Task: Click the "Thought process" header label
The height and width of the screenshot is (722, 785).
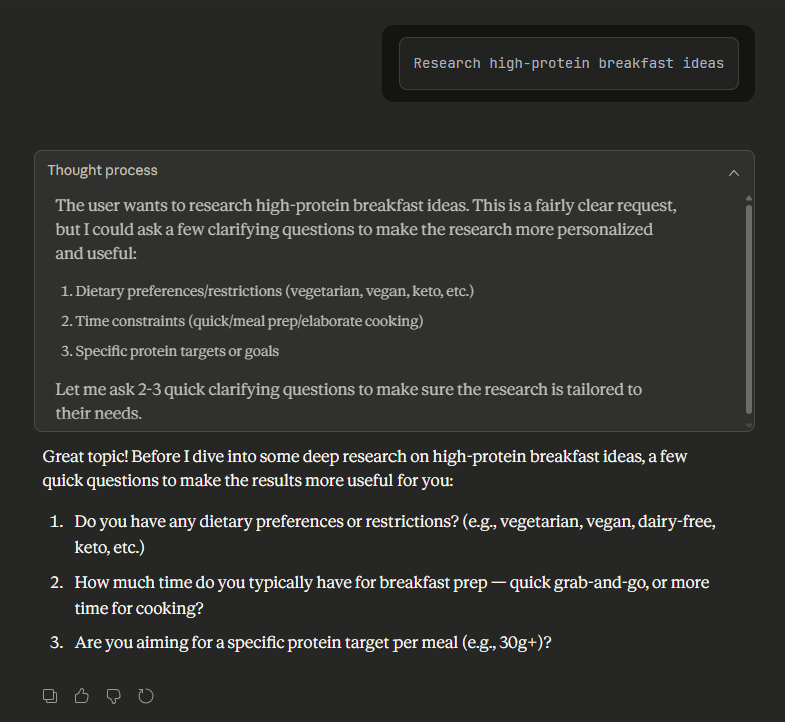Action: click(103, 171)
